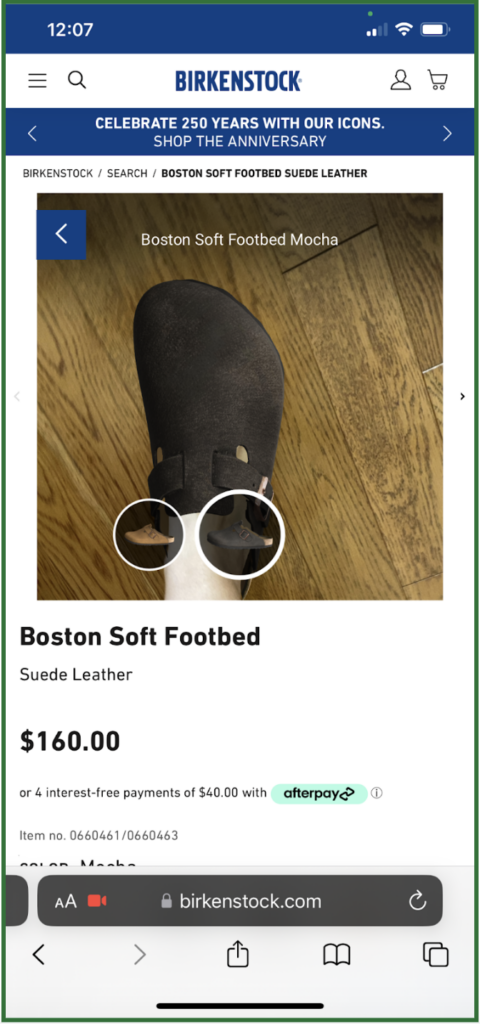Open Safari tabs overview icon
This screenshot has width=480, height=1024.
point(436,955)
